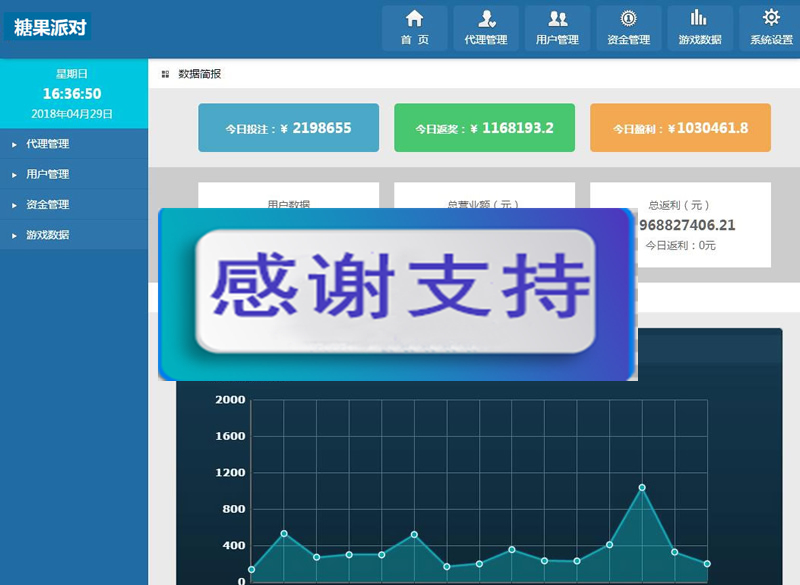
Task: Open the 系统设置 menu item
Action: [x=770, y=30]
